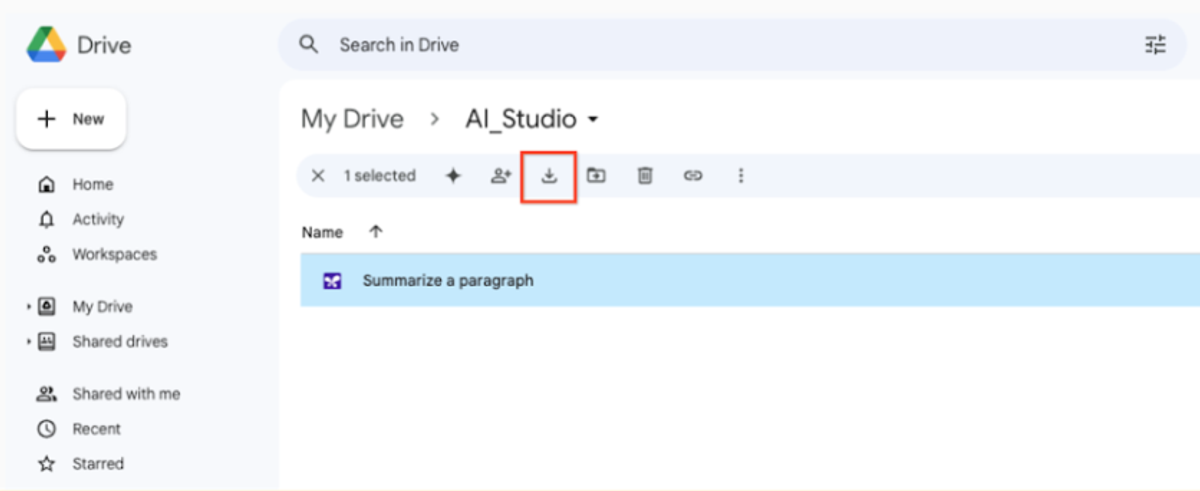Open Recent files
Screen dimensions: 1200x491
click(96, 429)
